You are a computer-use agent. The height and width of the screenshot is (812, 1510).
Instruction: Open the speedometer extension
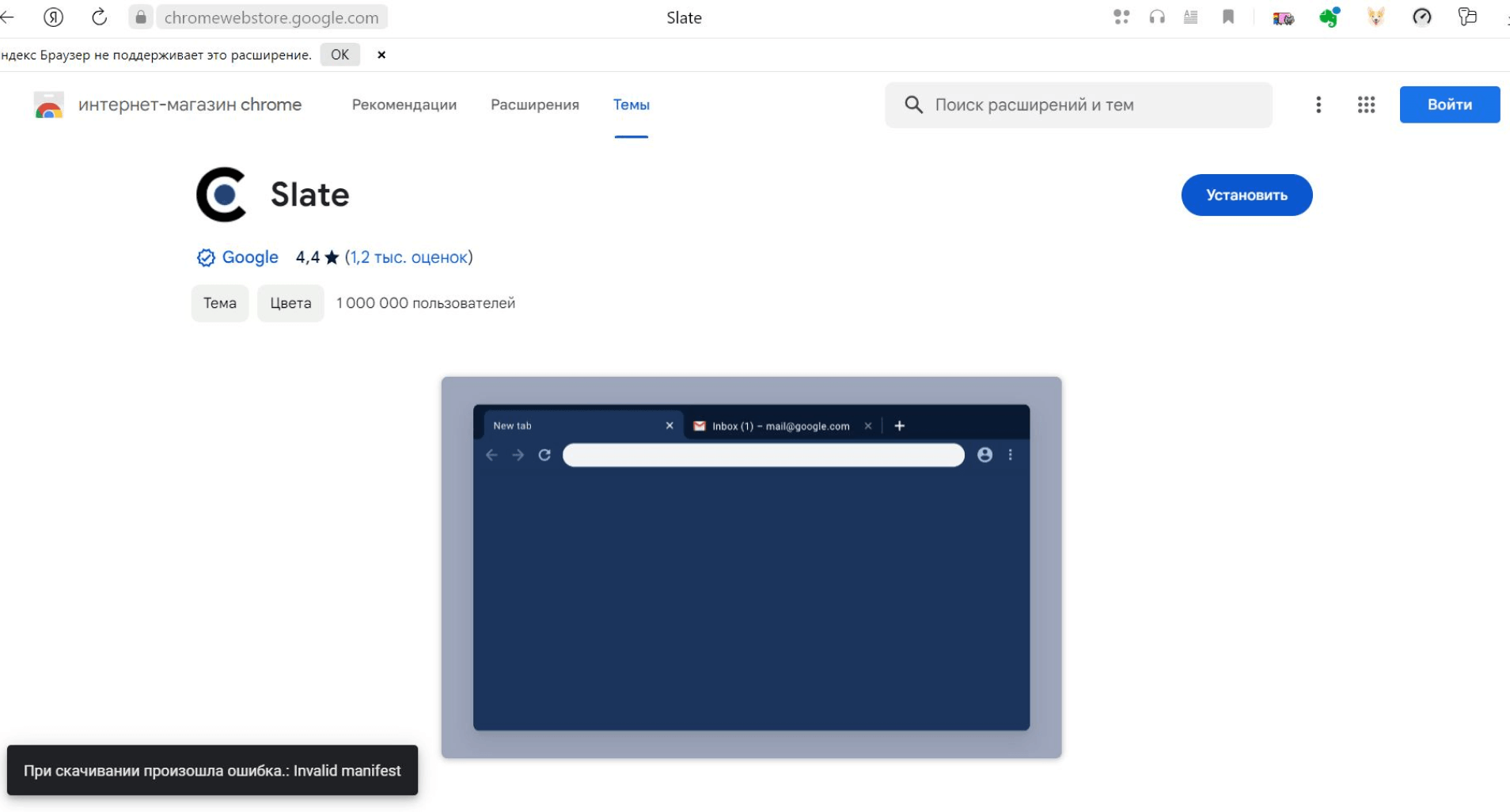[1421, 17]
